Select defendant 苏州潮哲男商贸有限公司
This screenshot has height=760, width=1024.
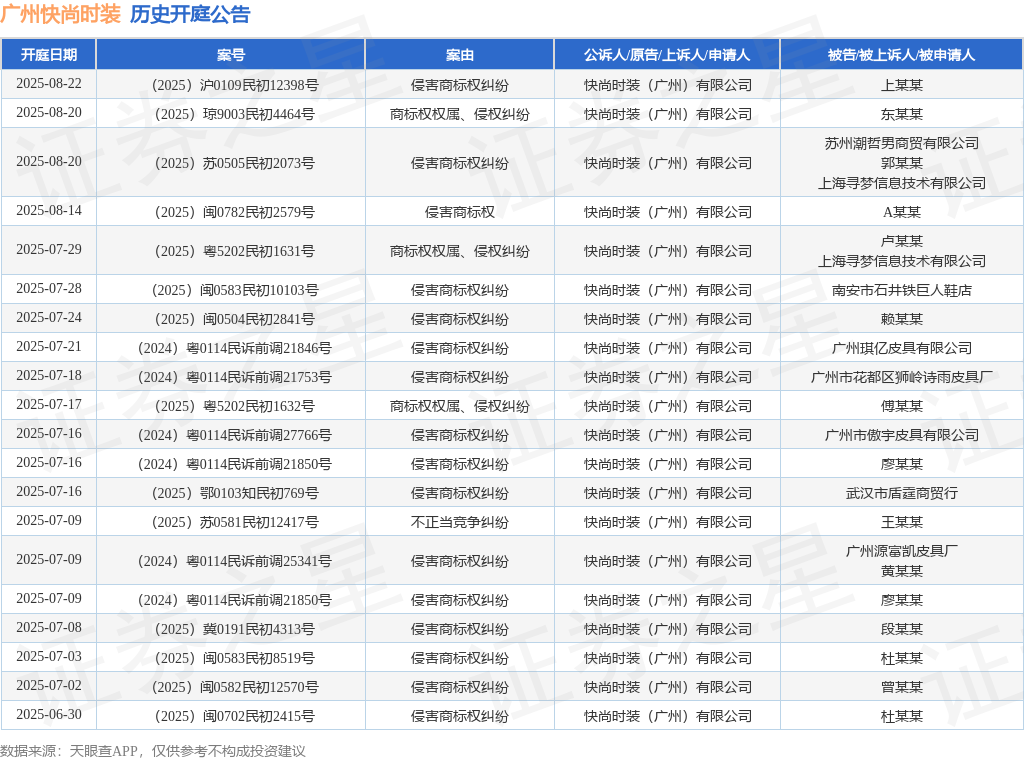coord(901,143)
